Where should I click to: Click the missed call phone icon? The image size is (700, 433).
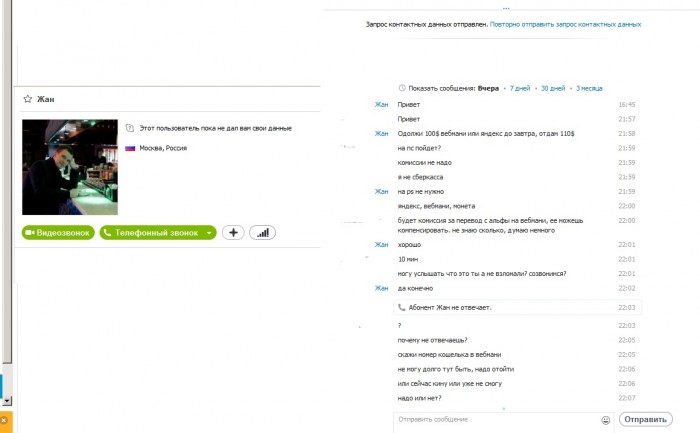(402, 307)
